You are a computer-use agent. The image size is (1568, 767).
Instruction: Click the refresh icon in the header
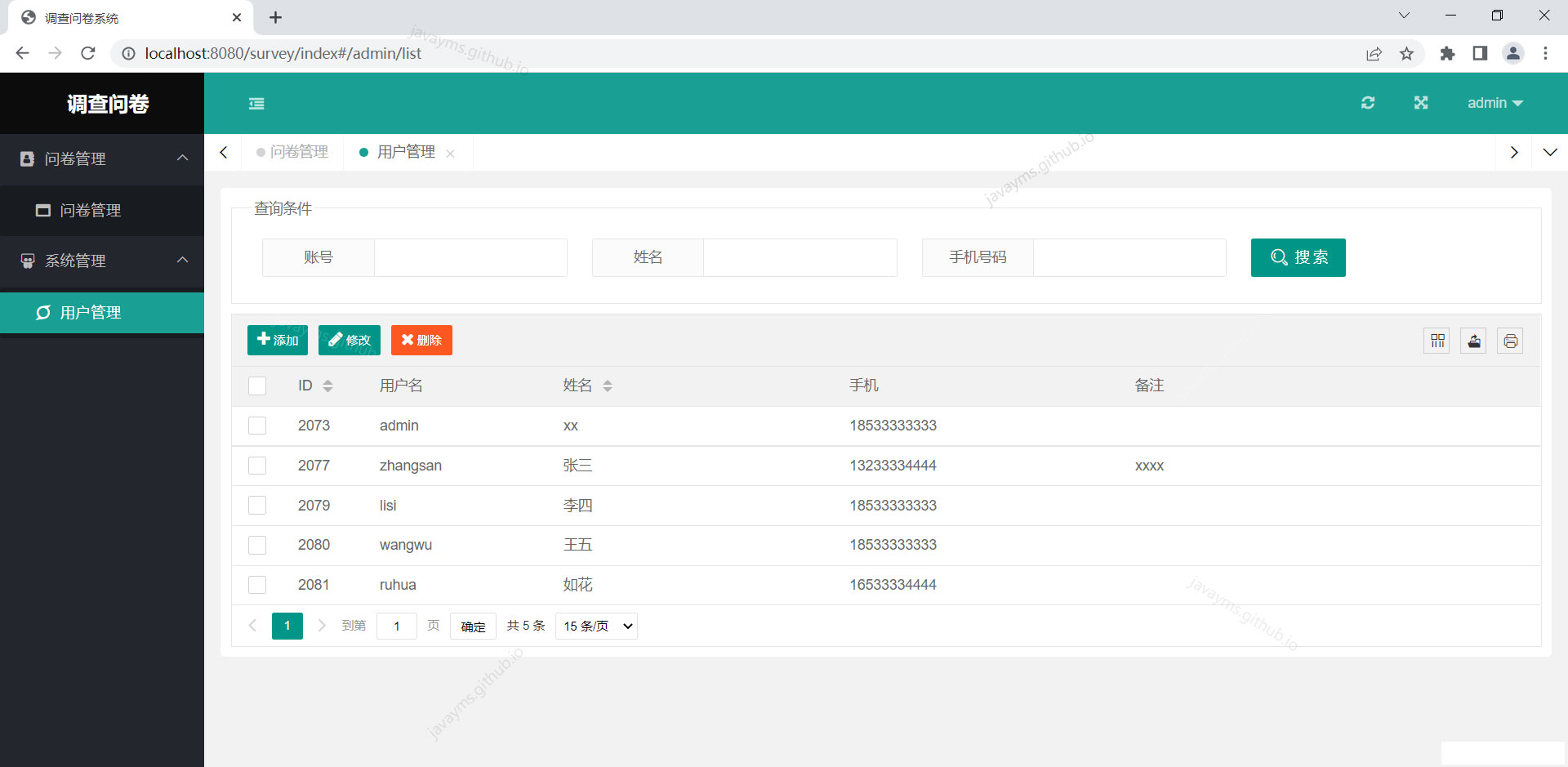(1369, 103)
